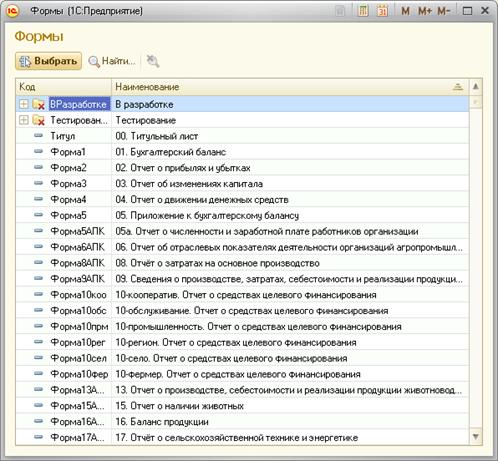Viewport: 498px width, 461px height.
Task: Click the sort indicator in Наименование header
Action: pyautogui.click(x=458, y=87)
